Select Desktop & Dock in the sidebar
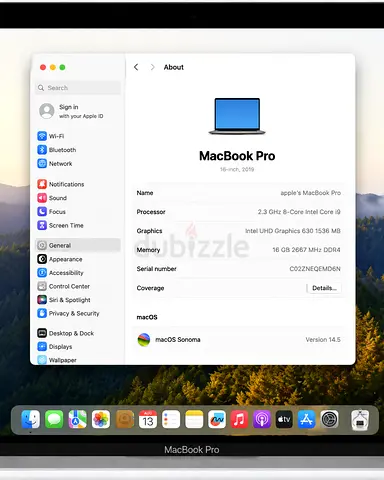This screenshot has width=384, height=480. [x=66, y=333]
